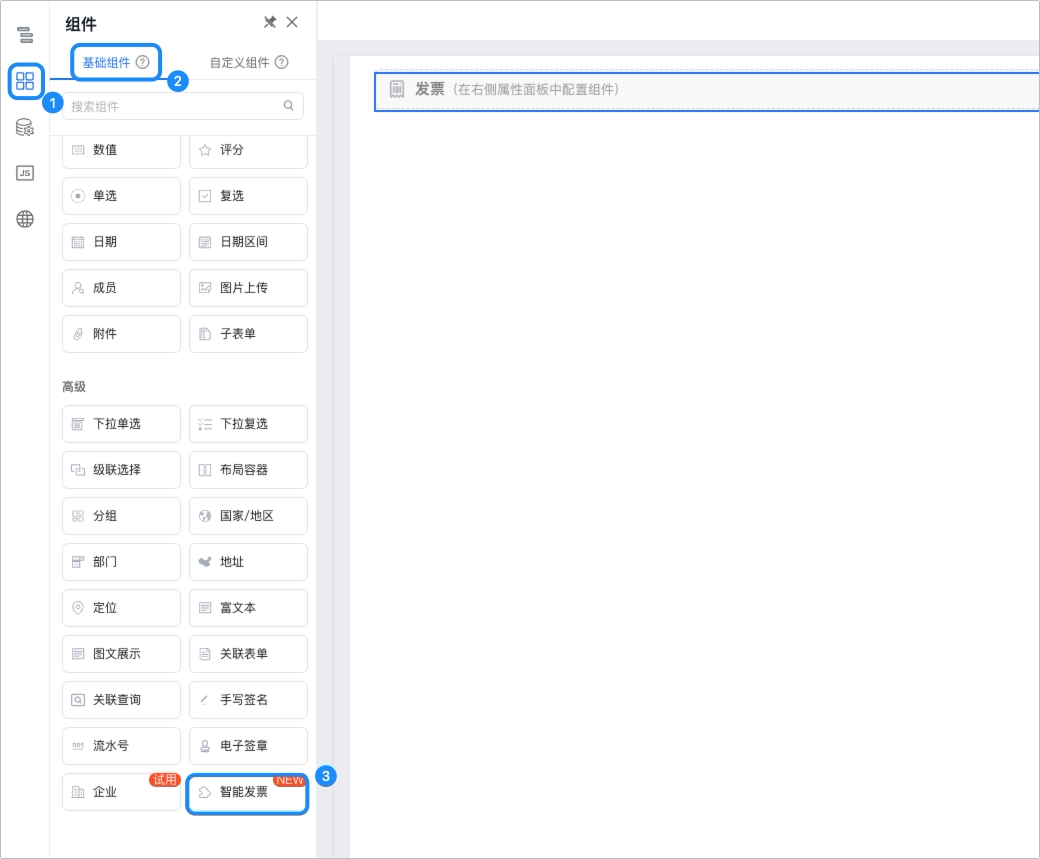Choose the 下拉复选 dropdown component
The height and width of the screenshot is (859, 1040).
pyautogui.click(x=248, y=424)
